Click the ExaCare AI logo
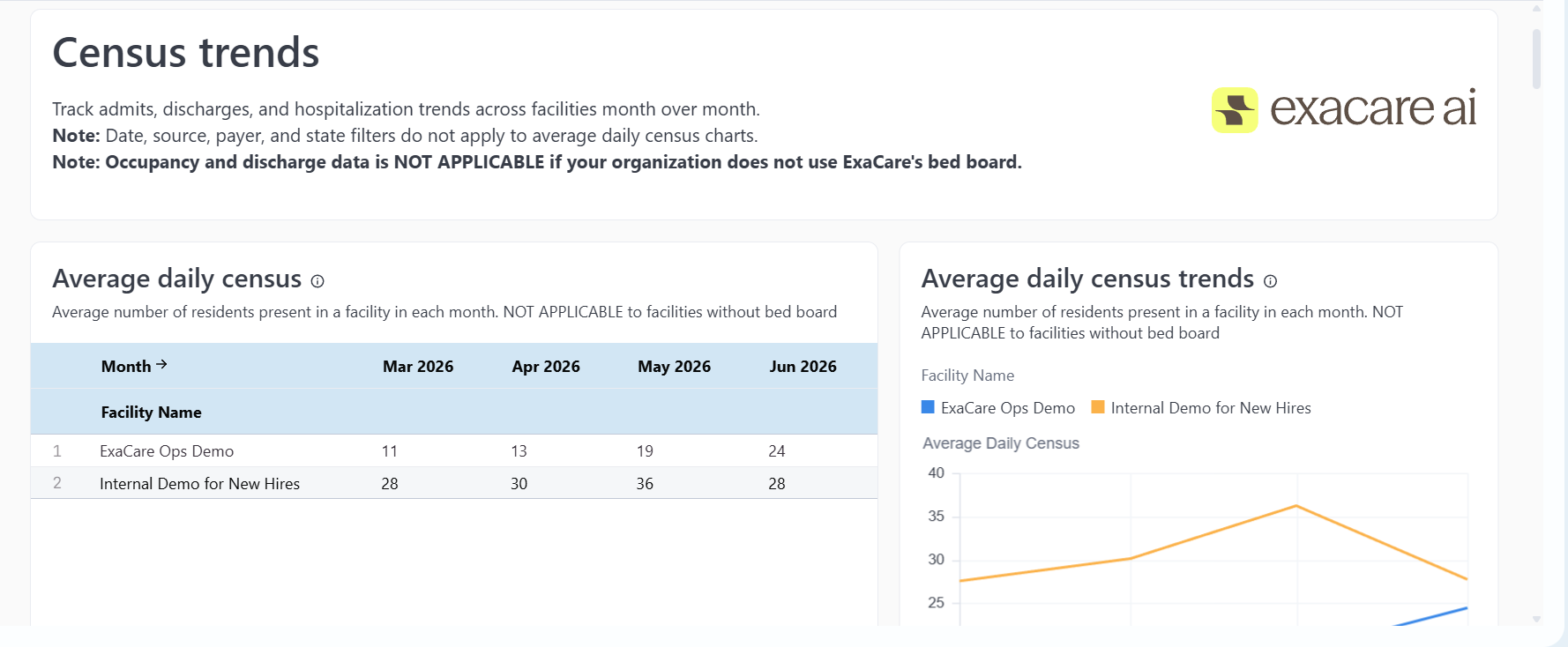Image resolution: width=1568 pixels, height=647 pixels. (1344, 109)
